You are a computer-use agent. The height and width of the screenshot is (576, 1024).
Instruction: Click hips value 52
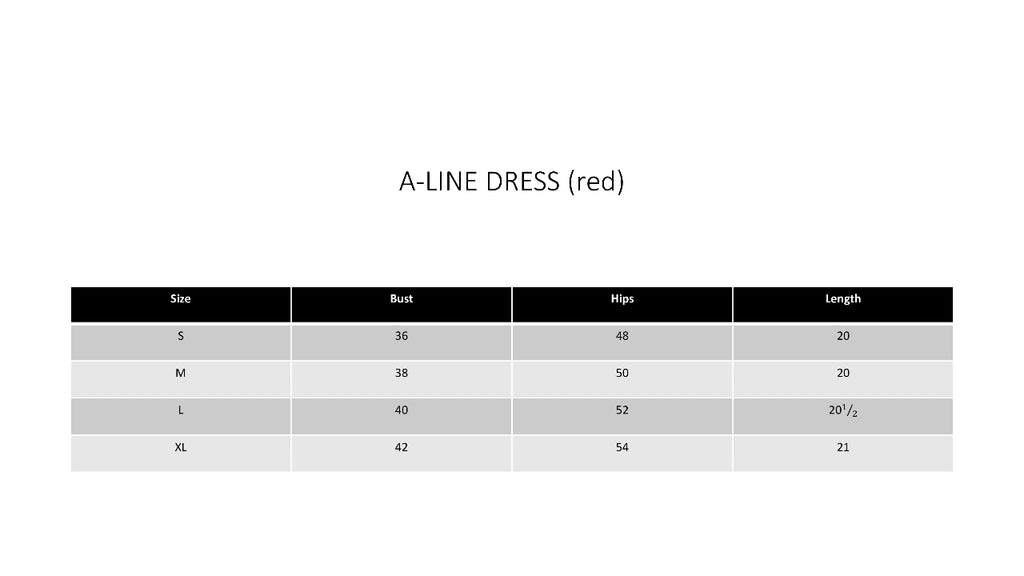pos(622,410)
